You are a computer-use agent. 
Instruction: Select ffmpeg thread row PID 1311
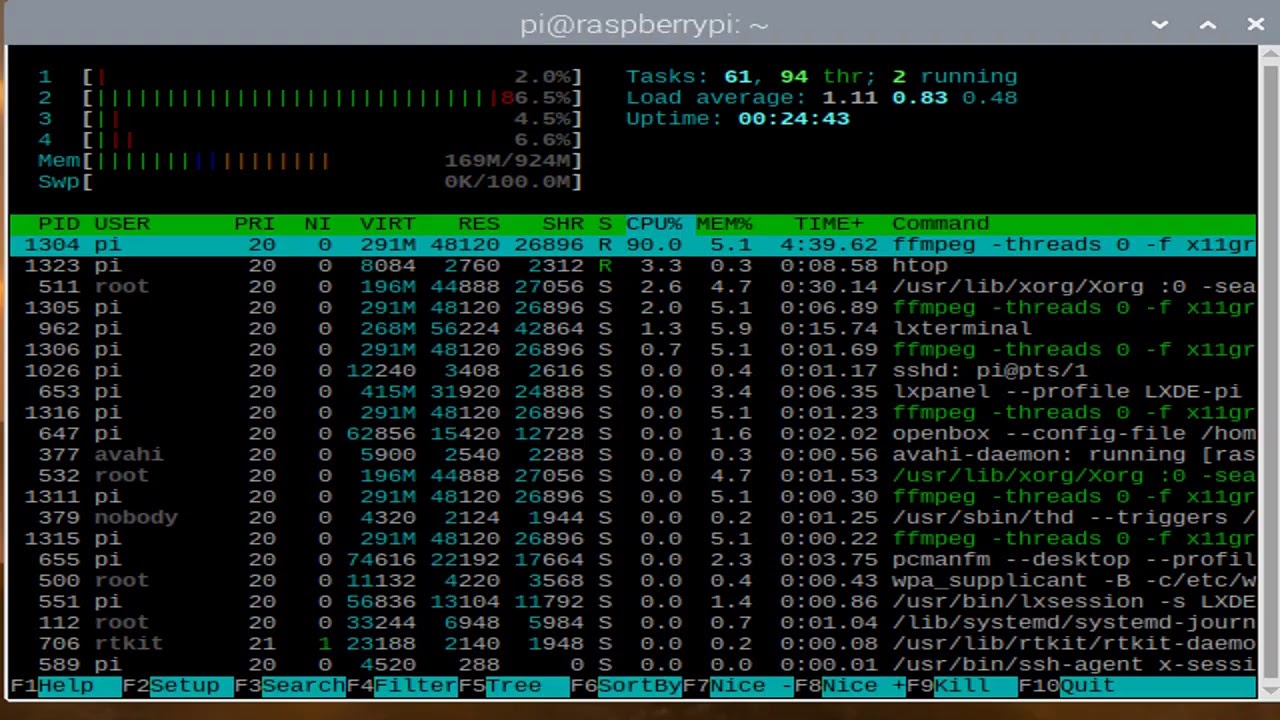633,497
